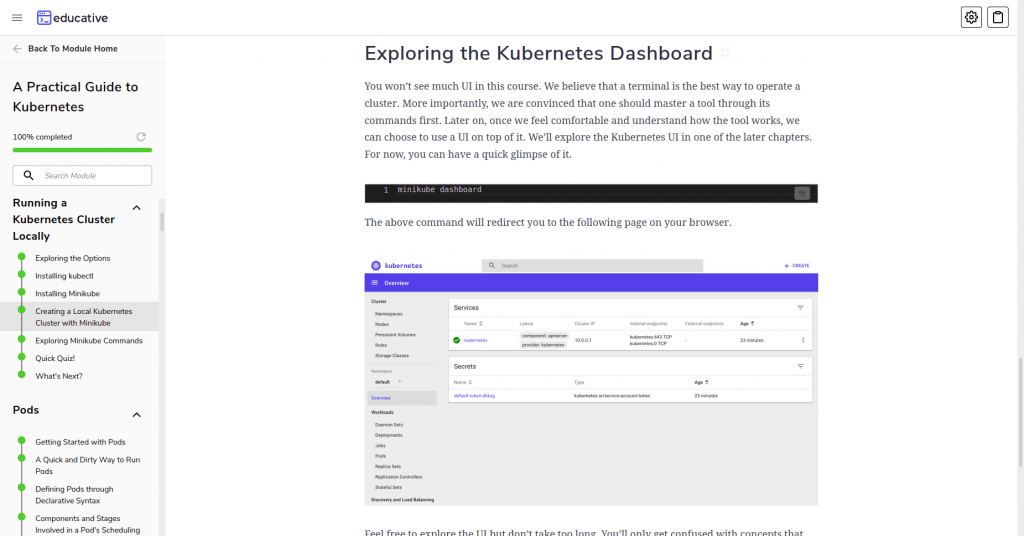Click the Search Module input field

click(82, 175)
